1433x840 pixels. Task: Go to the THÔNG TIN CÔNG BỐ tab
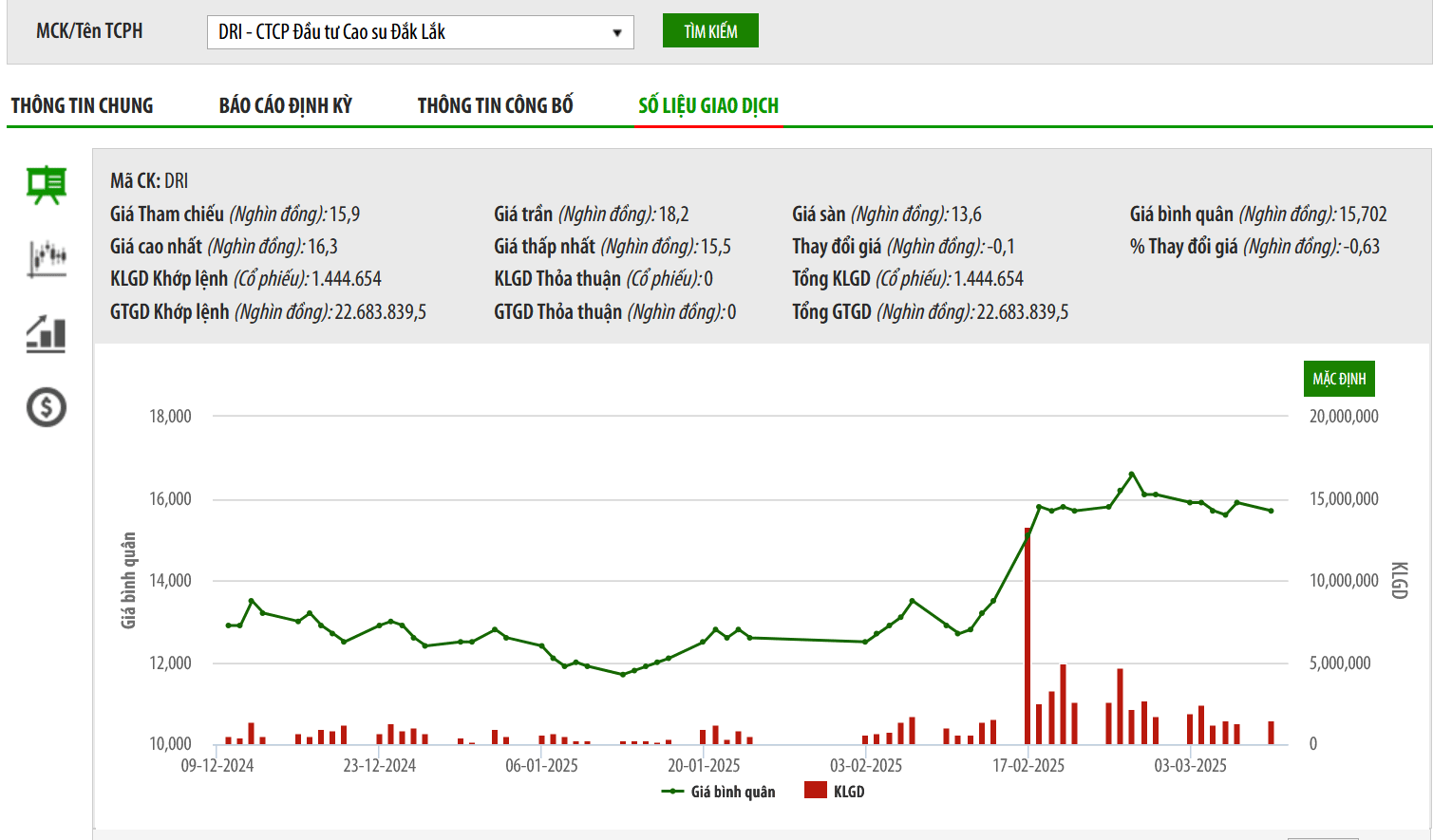(x=495, y=105)
